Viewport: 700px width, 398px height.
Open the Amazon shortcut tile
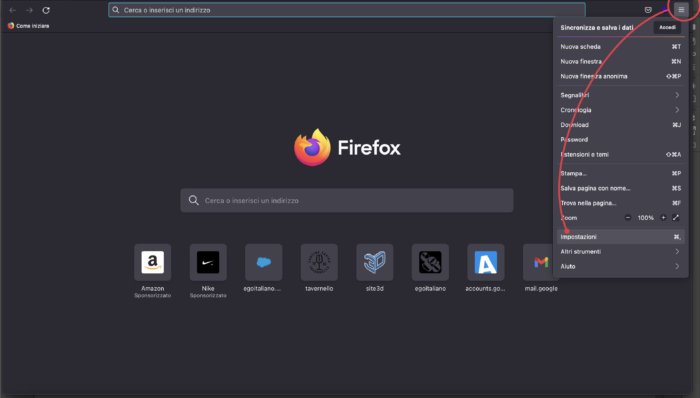tap(153, 262)
